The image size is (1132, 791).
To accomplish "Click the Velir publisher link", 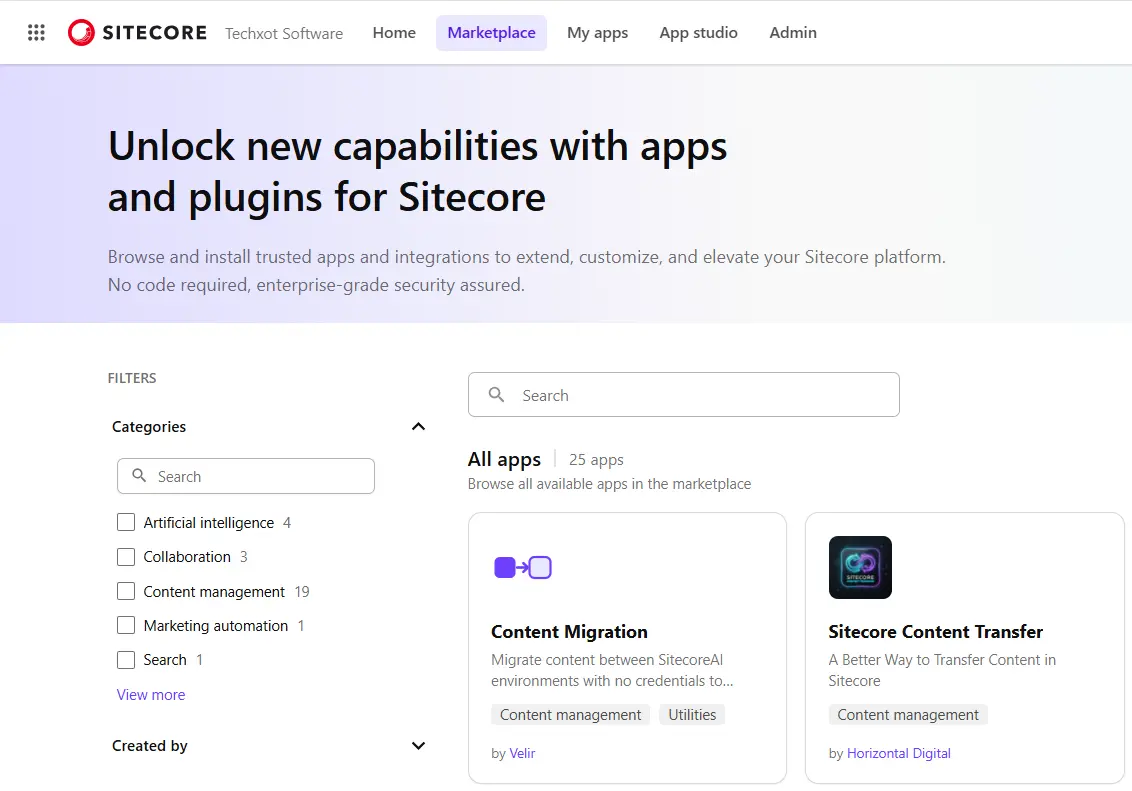I will coord(522,753).
